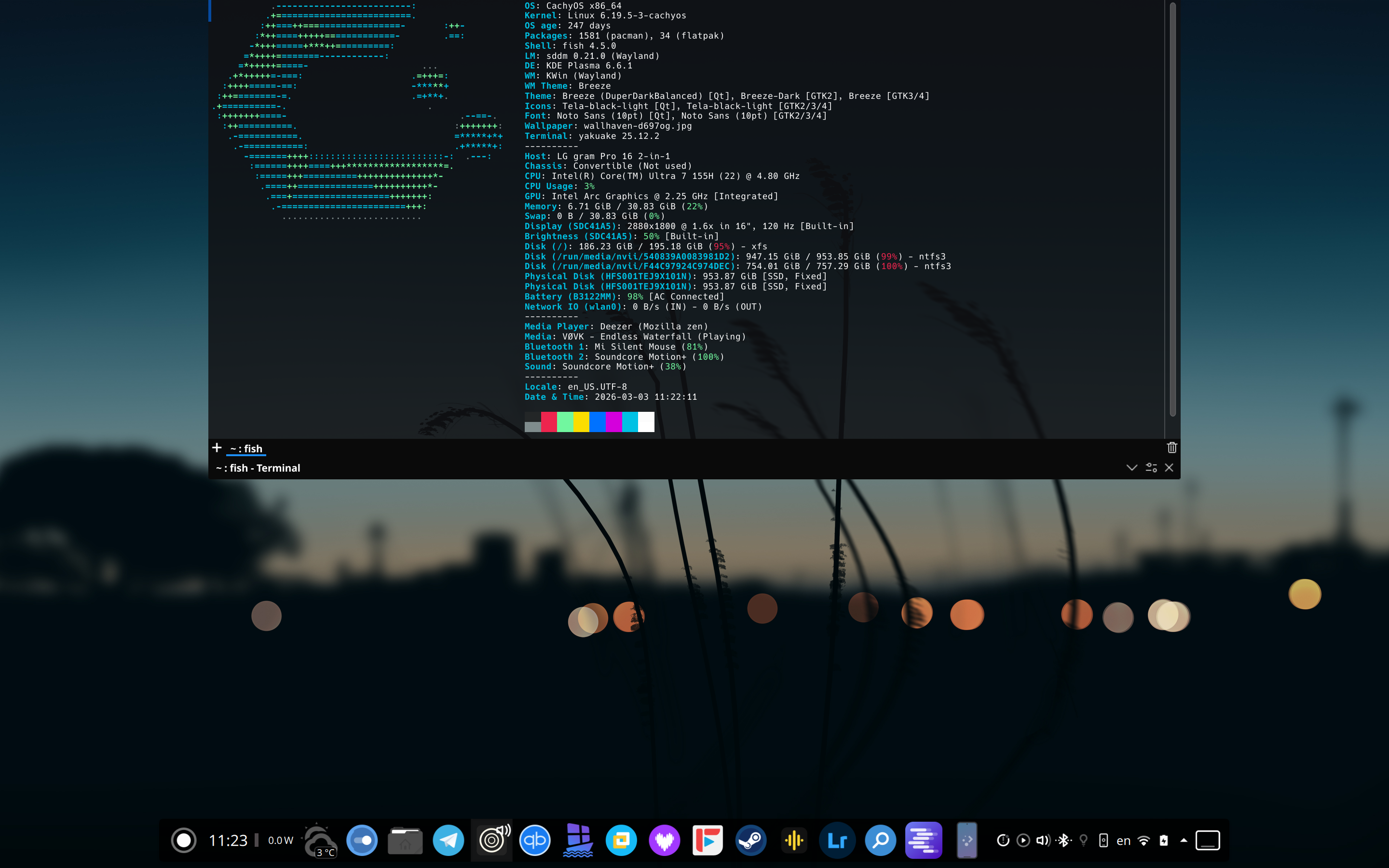Toggle Bluetooth from the system tray

(1063, 841)
